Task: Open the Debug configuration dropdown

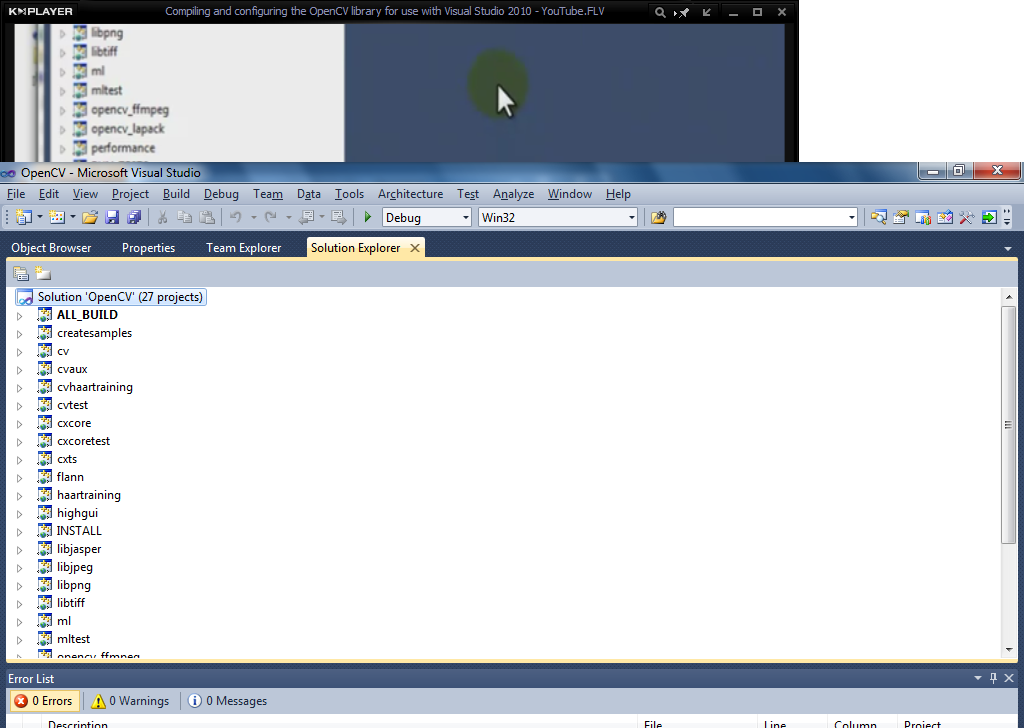Action: coord(466,217)
